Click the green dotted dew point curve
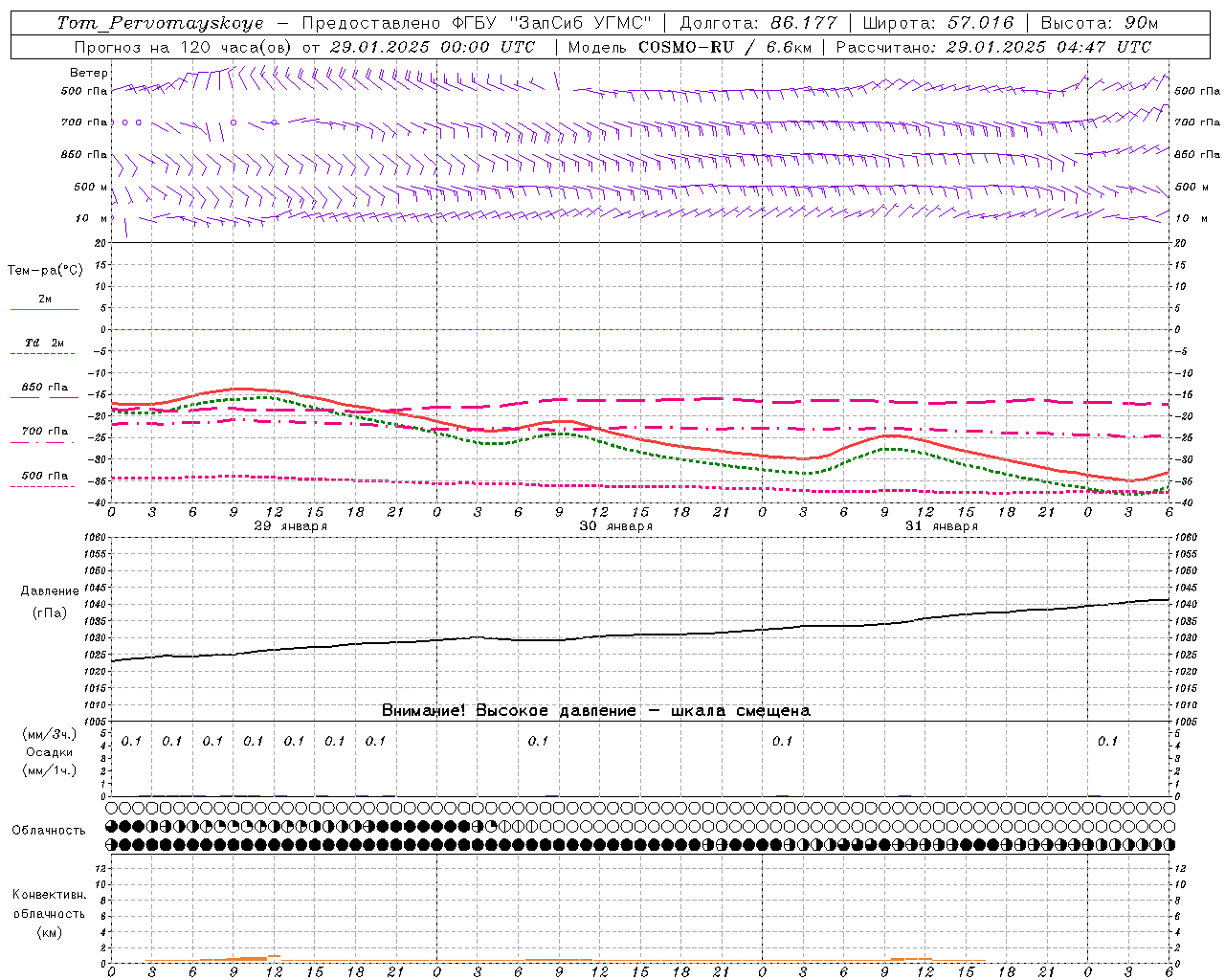 [640, 450]
